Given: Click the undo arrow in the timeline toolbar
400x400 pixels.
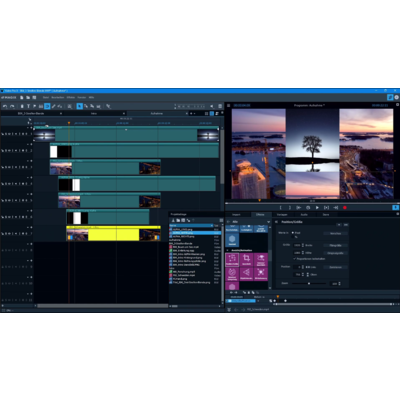Looking at the screenshot, I should point(5,106).
